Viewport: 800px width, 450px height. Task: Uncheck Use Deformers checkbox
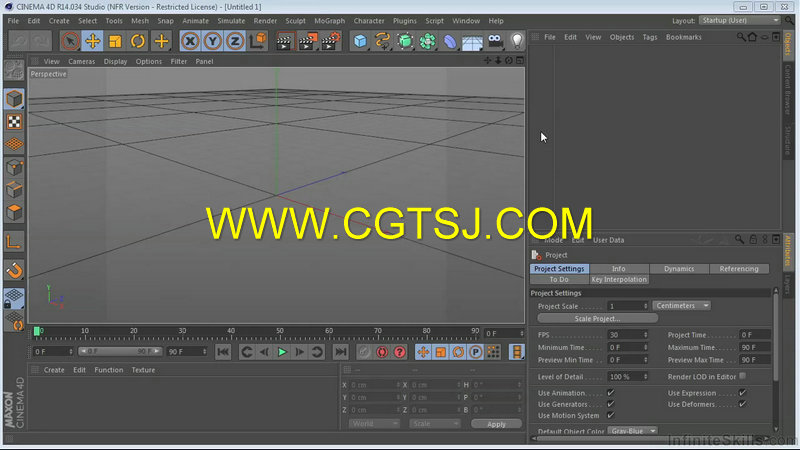tap(743, 404)
